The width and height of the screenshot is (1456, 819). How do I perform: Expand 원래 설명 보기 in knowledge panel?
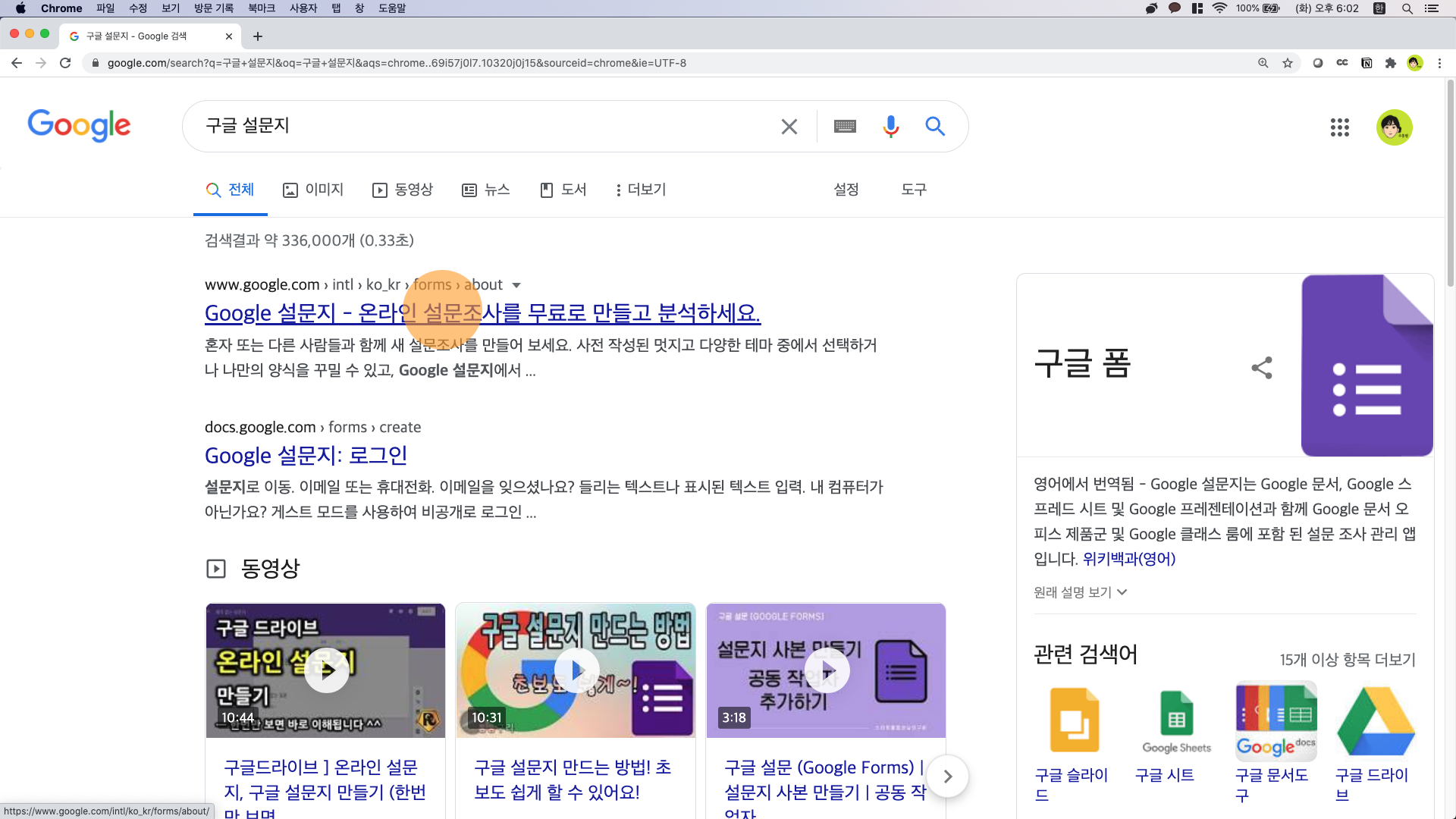point(1080,592)
